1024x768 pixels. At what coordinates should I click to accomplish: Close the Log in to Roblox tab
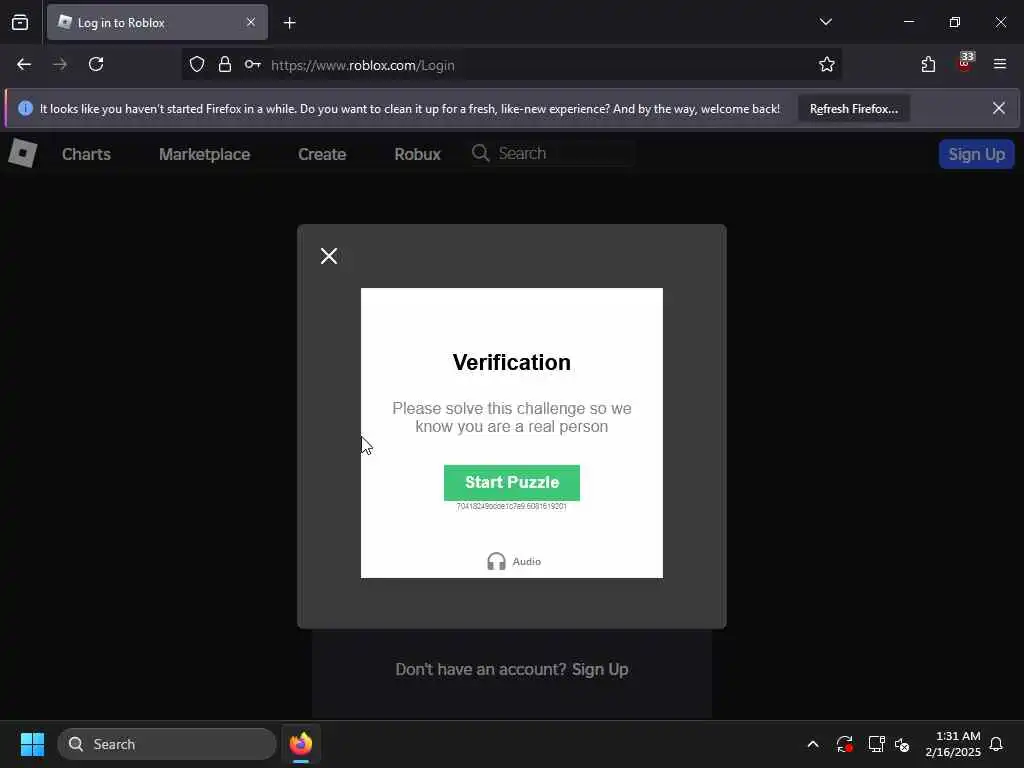click(251, 22)
